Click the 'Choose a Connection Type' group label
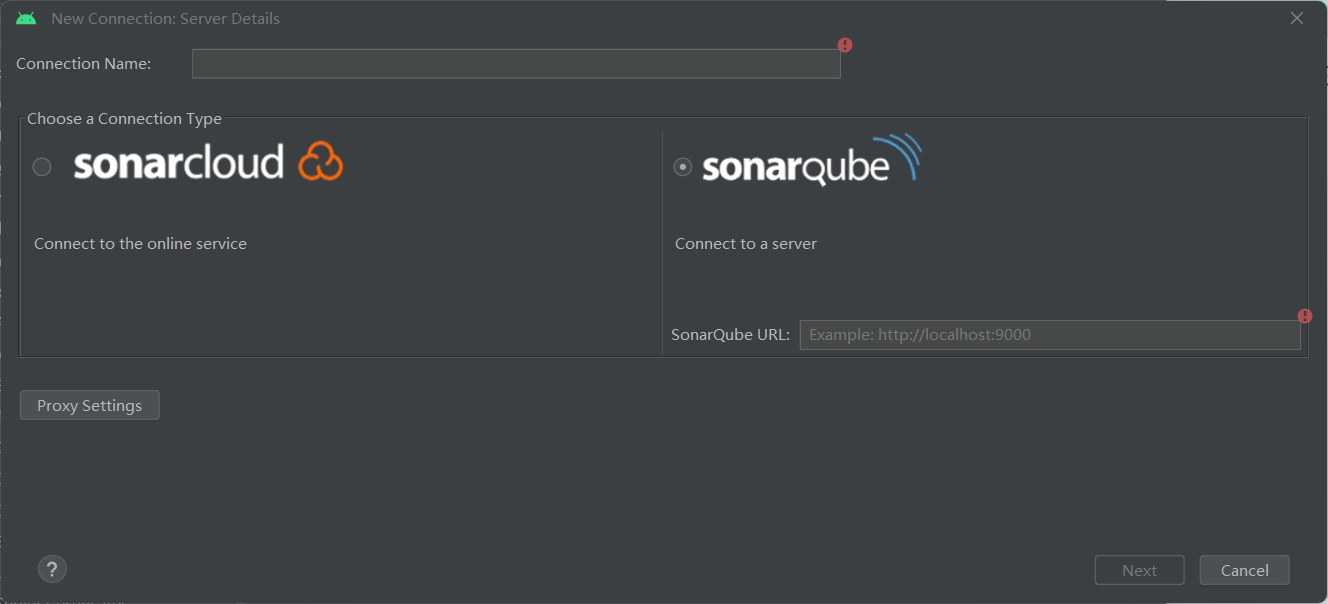 point(123,118)
